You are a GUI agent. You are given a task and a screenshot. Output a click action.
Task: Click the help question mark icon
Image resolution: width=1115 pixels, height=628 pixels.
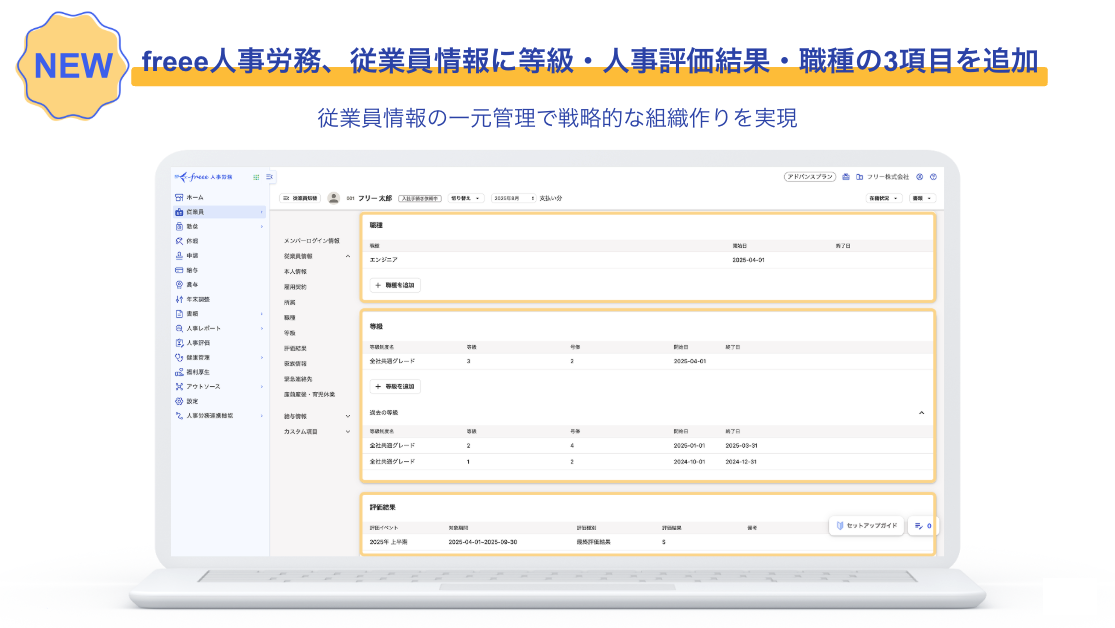tap(932, 177)
